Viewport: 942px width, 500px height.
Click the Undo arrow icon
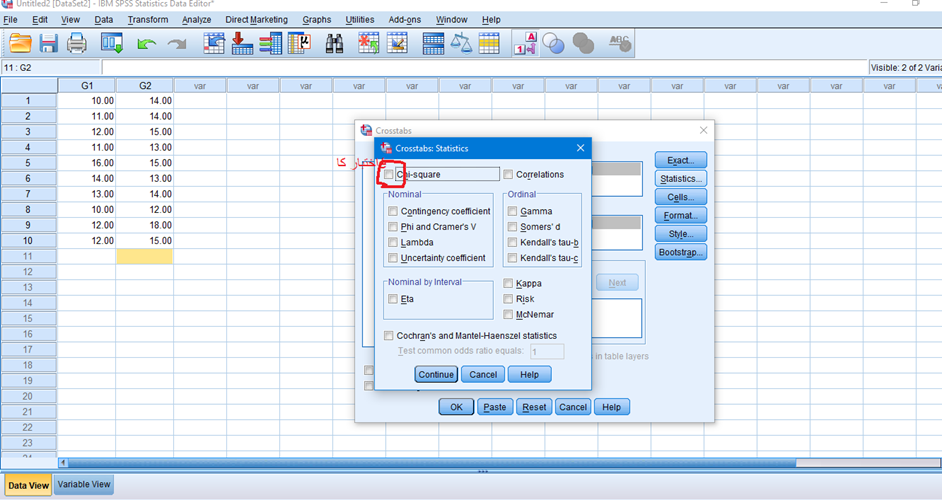147,44
